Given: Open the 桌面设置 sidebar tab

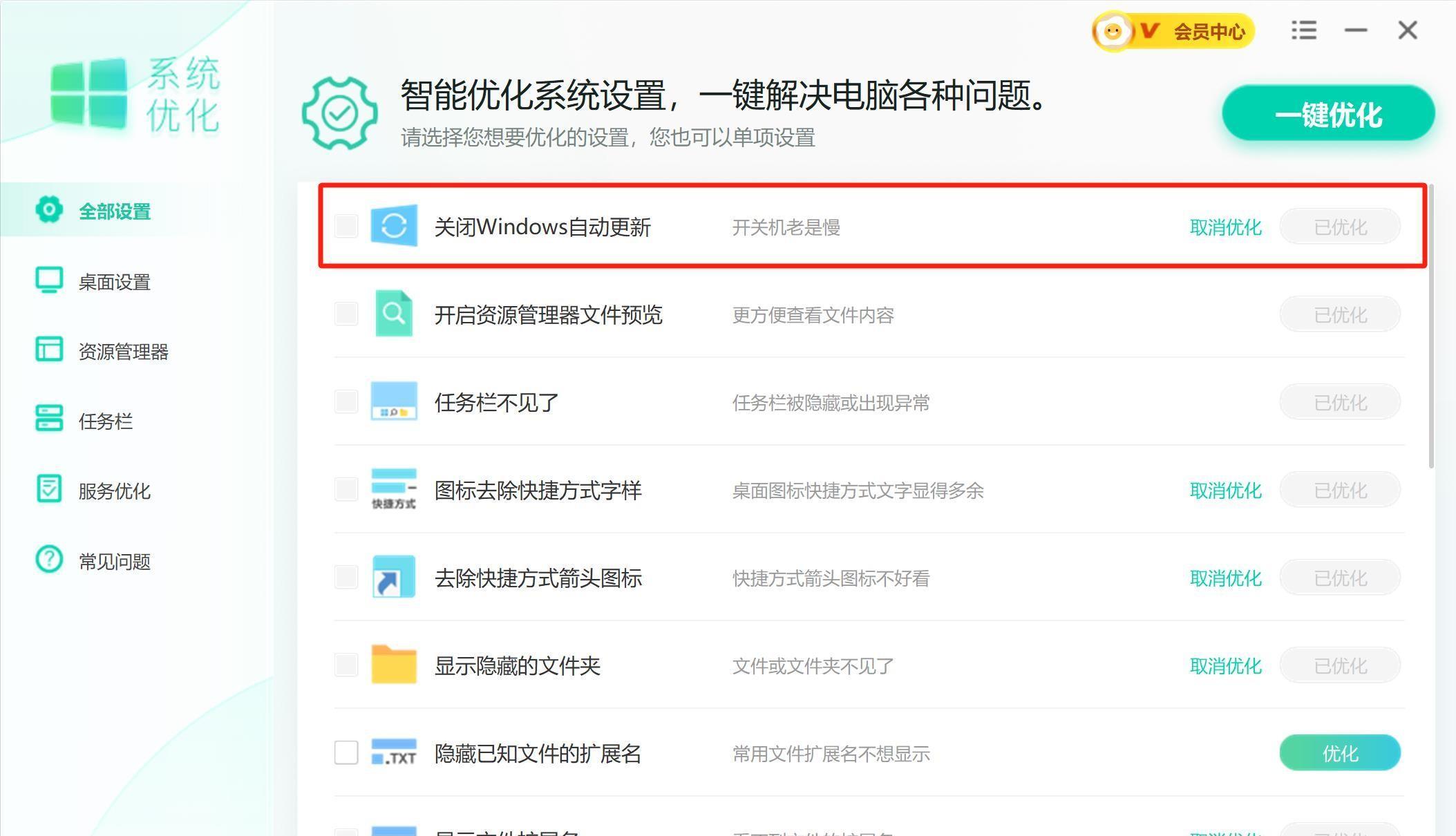Looking at the screenshot, I should 137,281.
